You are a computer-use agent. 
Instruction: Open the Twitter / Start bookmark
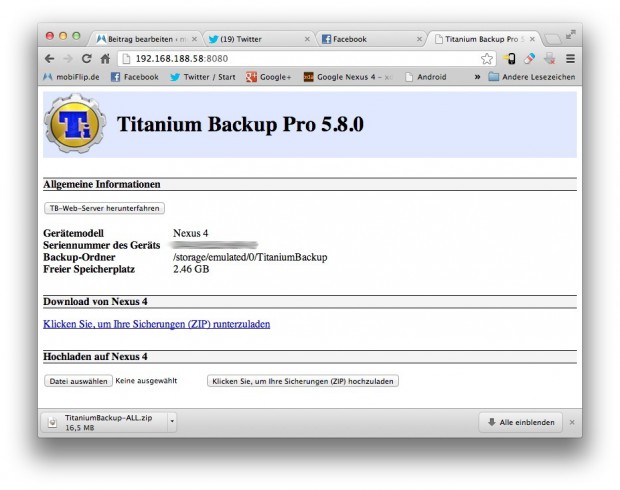coord(202,77)
